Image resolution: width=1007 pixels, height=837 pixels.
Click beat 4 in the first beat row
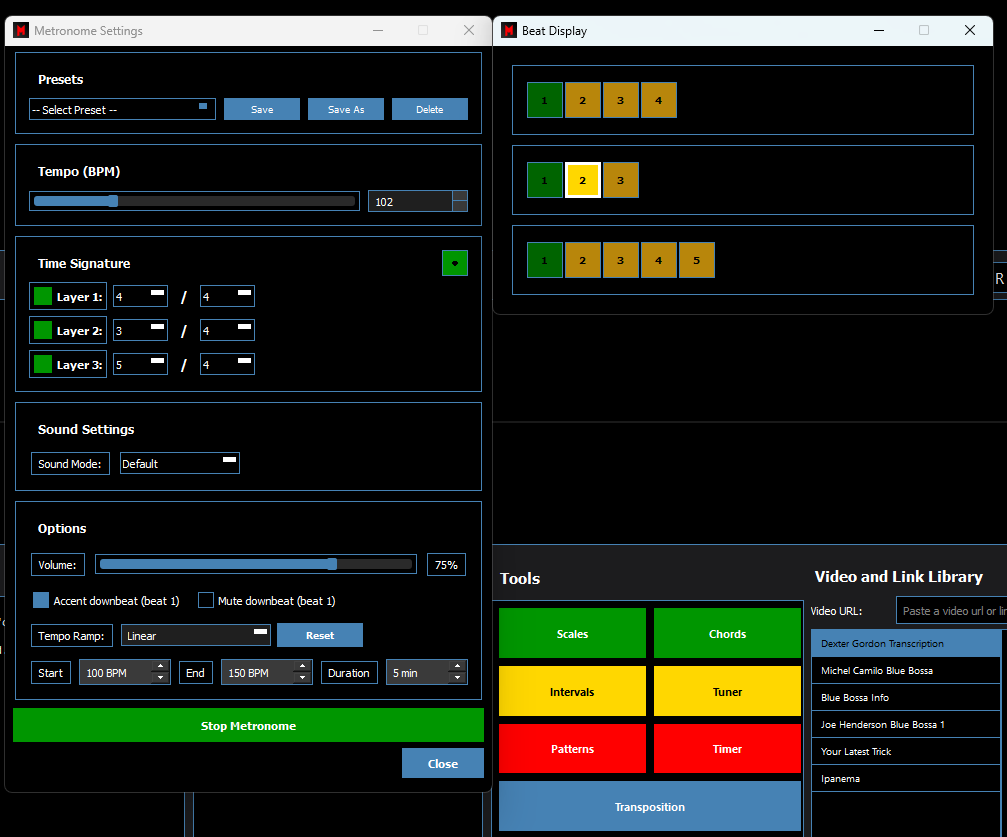[659, 100]
